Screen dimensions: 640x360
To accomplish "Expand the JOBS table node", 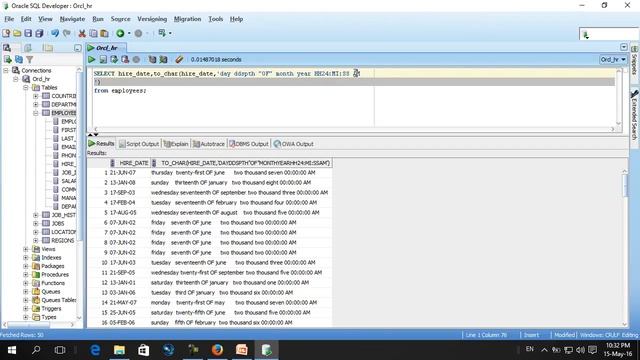I will tap(36, 224).
